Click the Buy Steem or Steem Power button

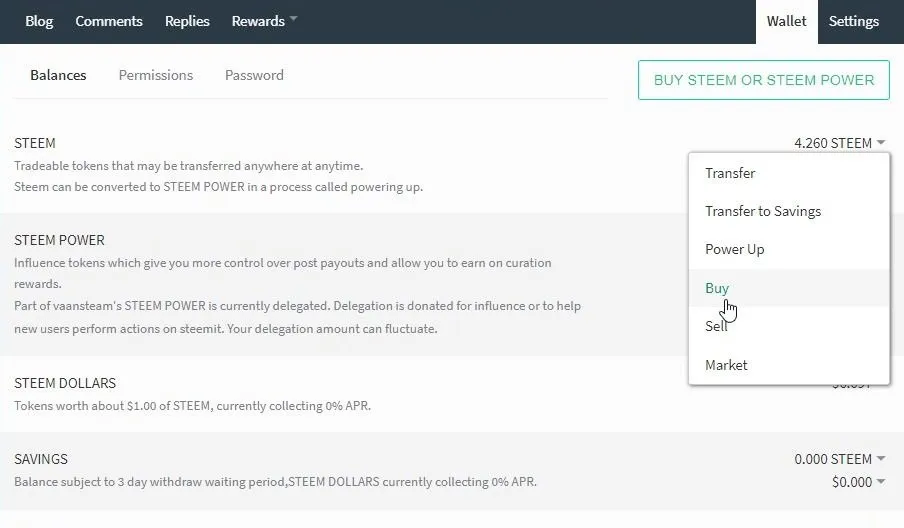tap(763, 80)
